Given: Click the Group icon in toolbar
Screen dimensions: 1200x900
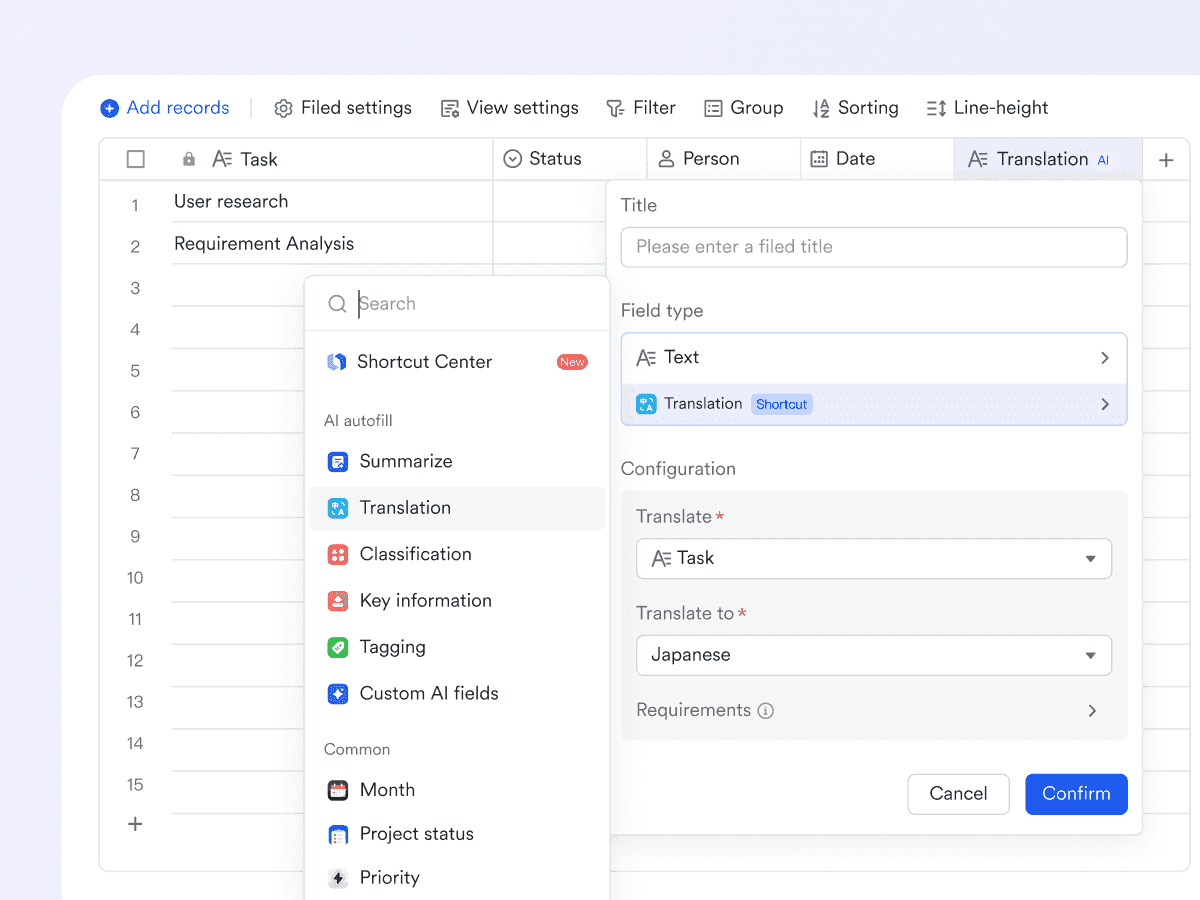Looking at the screenshot, I should (x=713, y=108).
